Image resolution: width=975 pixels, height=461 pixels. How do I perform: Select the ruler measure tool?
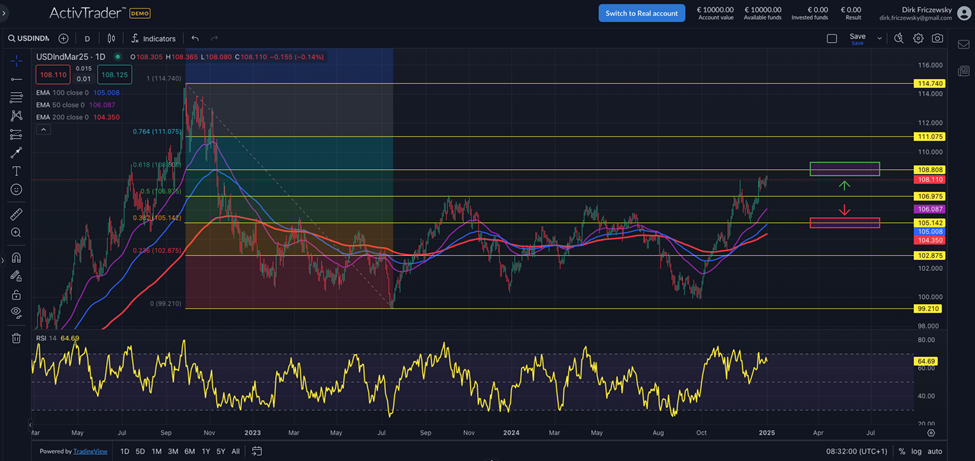16,214
